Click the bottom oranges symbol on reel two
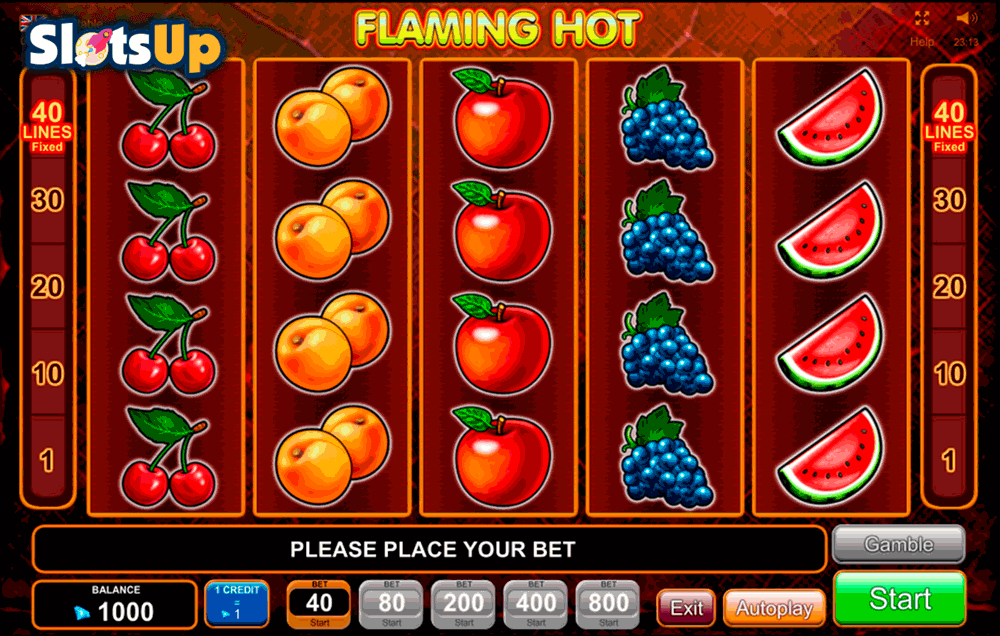Viewport: 1000px width, 636px height. [x=332, y=457]
